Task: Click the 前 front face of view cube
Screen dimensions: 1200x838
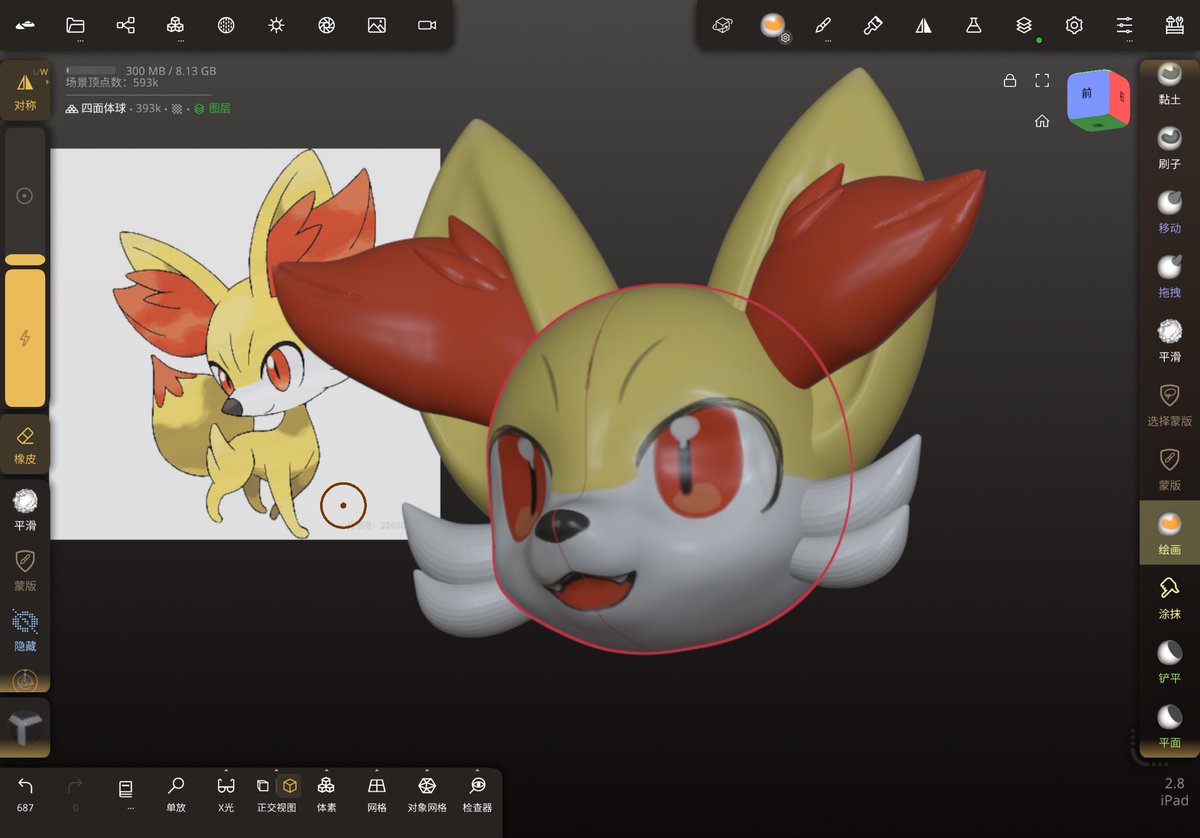Action: click(1086, 93)
